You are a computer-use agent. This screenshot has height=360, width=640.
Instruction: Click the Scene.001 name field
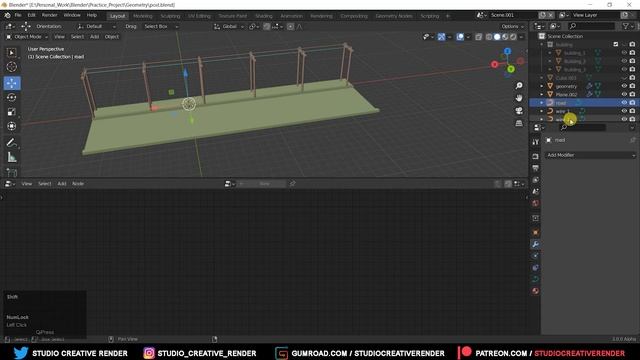(x=513, y=15)
